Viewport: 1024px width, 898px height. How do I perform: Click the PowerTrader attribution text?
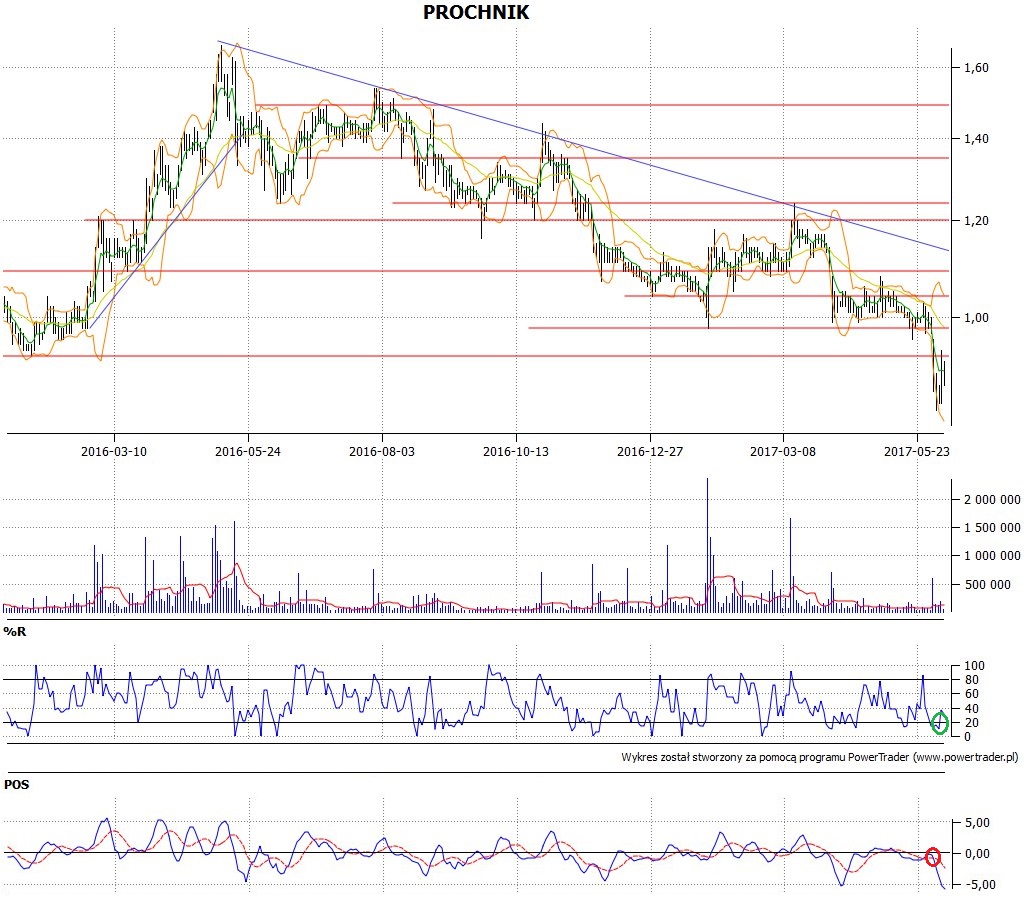pos(820,758)
